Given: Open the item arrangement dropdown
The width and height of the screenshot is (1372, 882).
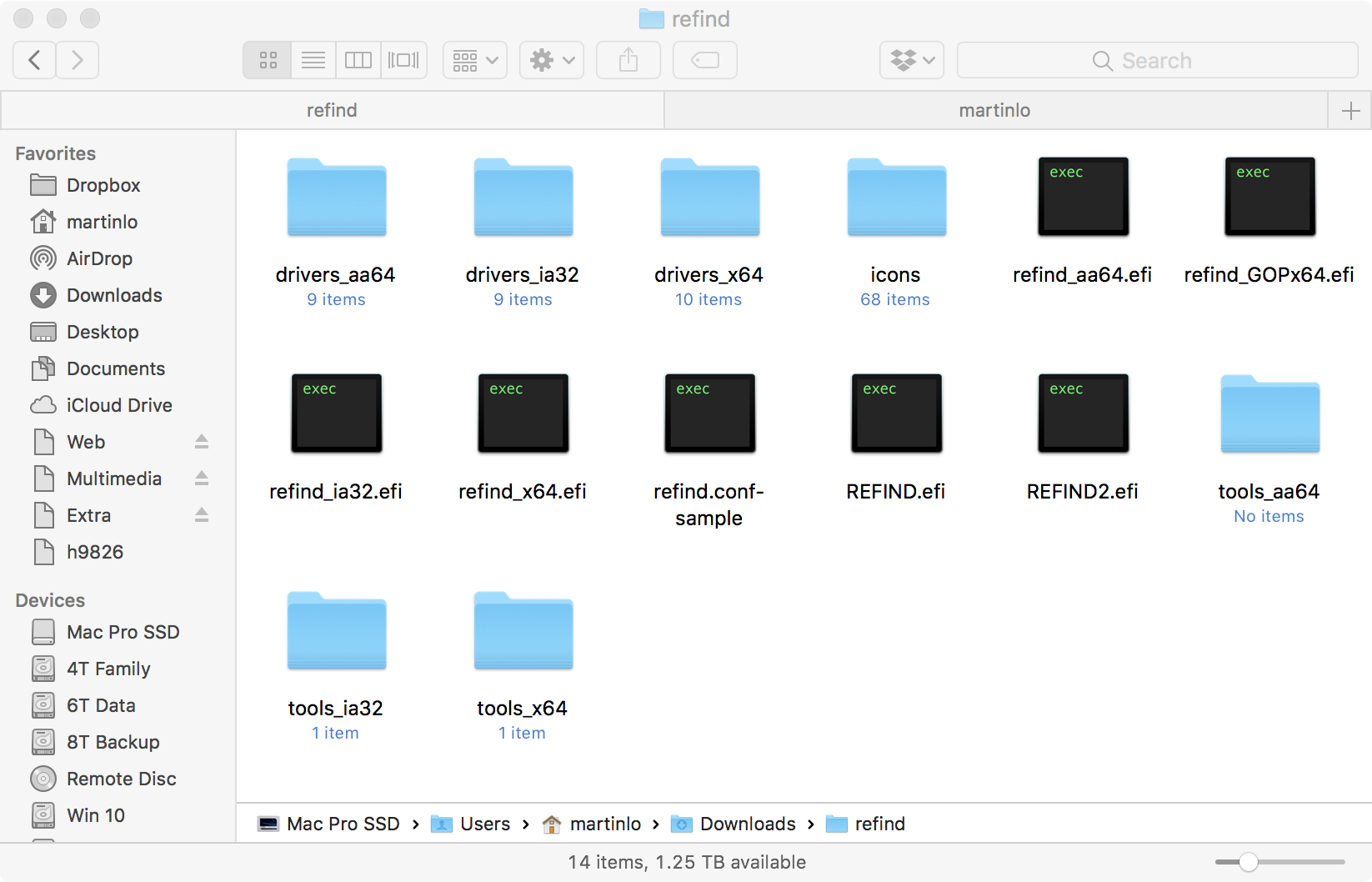Looking at the screenshot, I should pos(475,60).
